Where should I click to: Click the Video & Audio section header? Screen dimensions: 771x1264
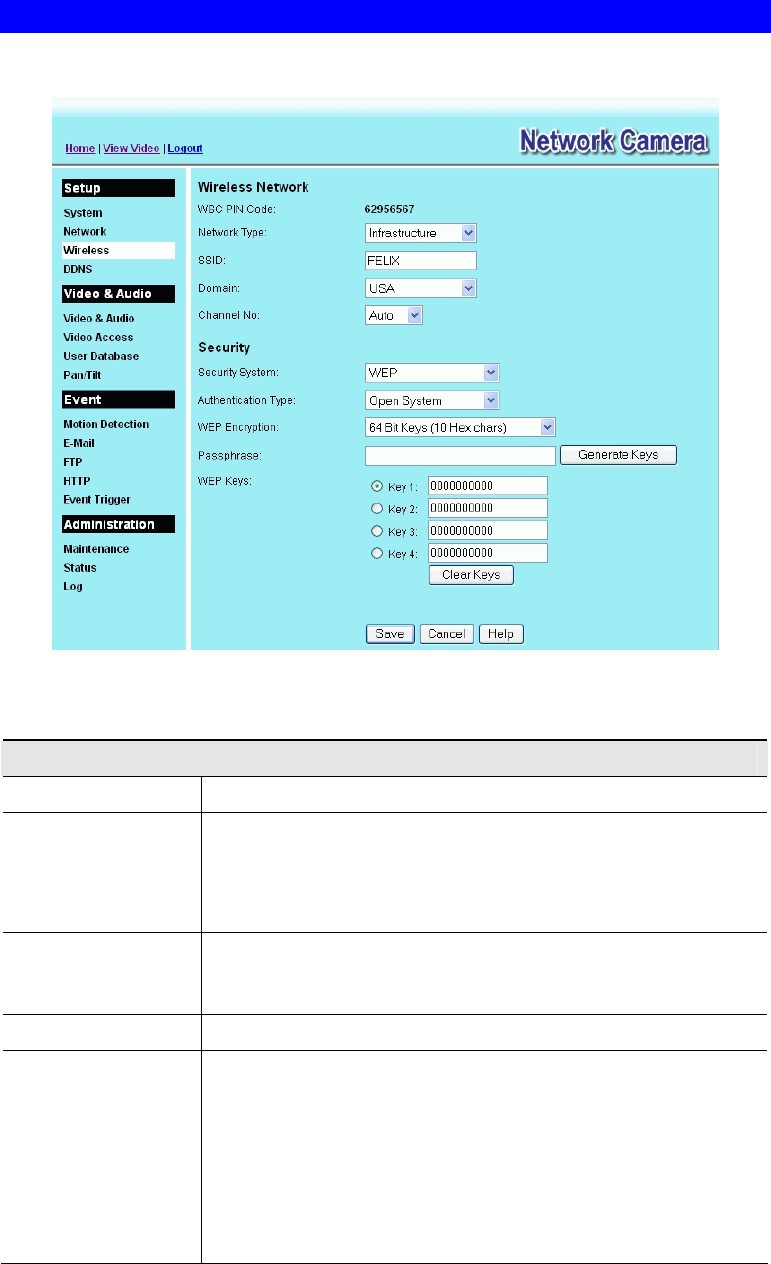pyautogui.click(x=118, y=294)
